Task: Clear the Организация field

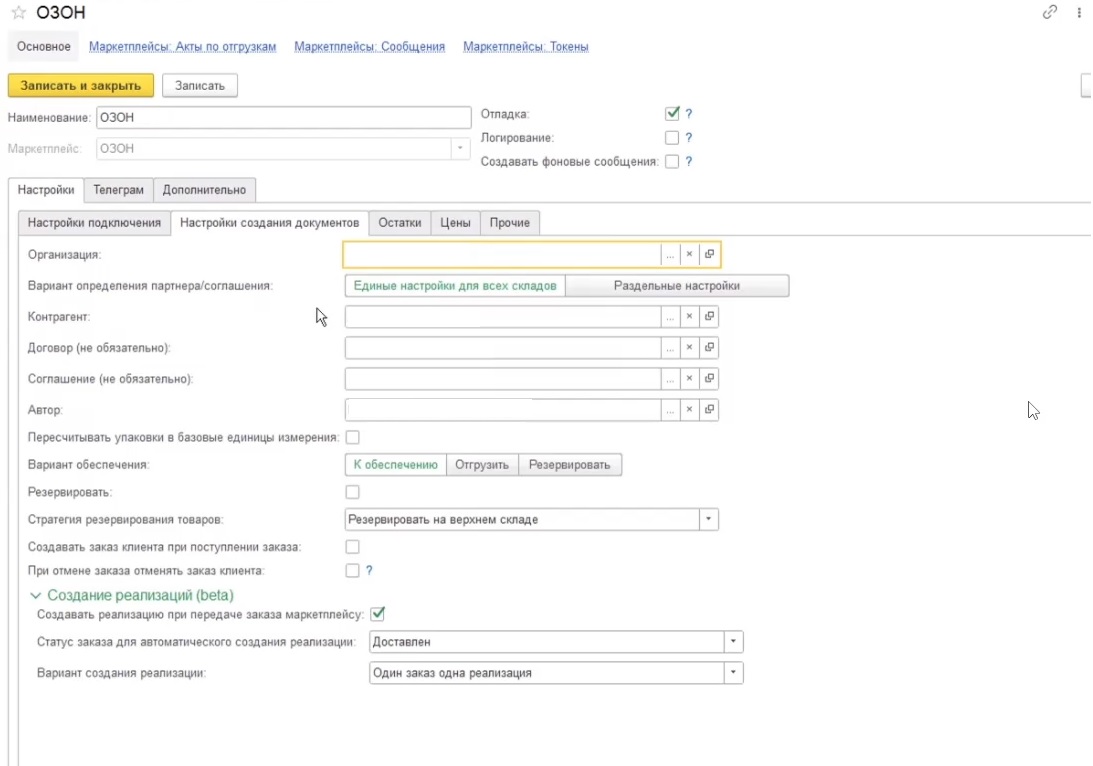Action: [x=689, y=254]
